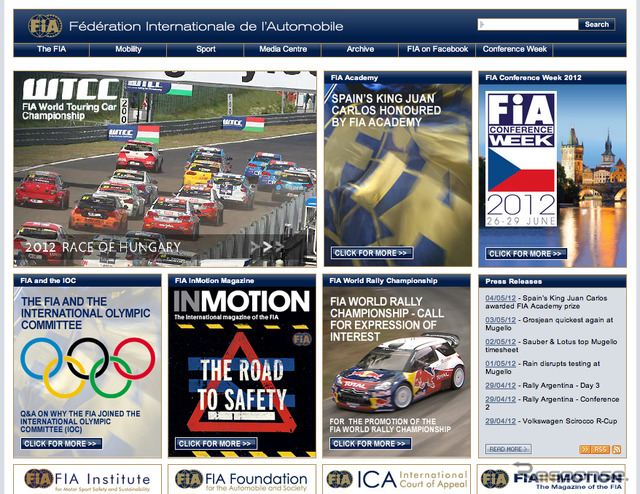Click the Search button

[596, 24]
